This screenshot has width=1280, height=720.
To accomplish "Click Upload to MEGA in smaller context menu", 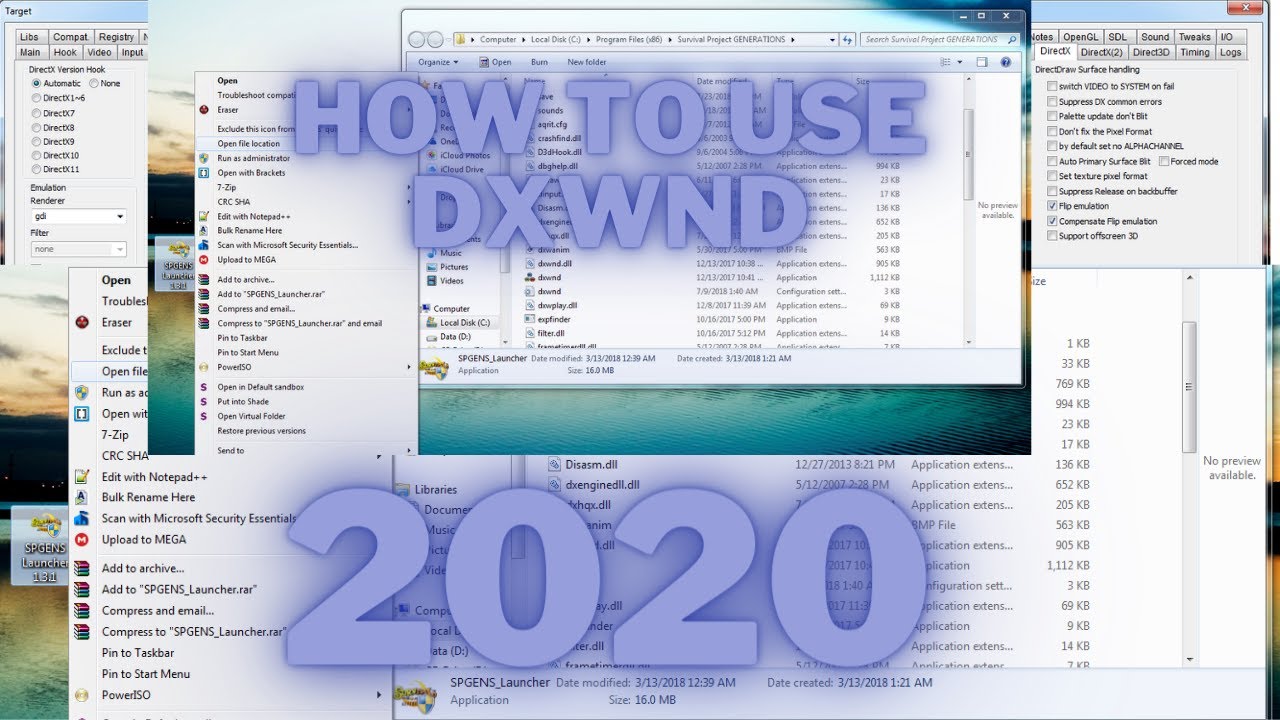I will 246,259.
